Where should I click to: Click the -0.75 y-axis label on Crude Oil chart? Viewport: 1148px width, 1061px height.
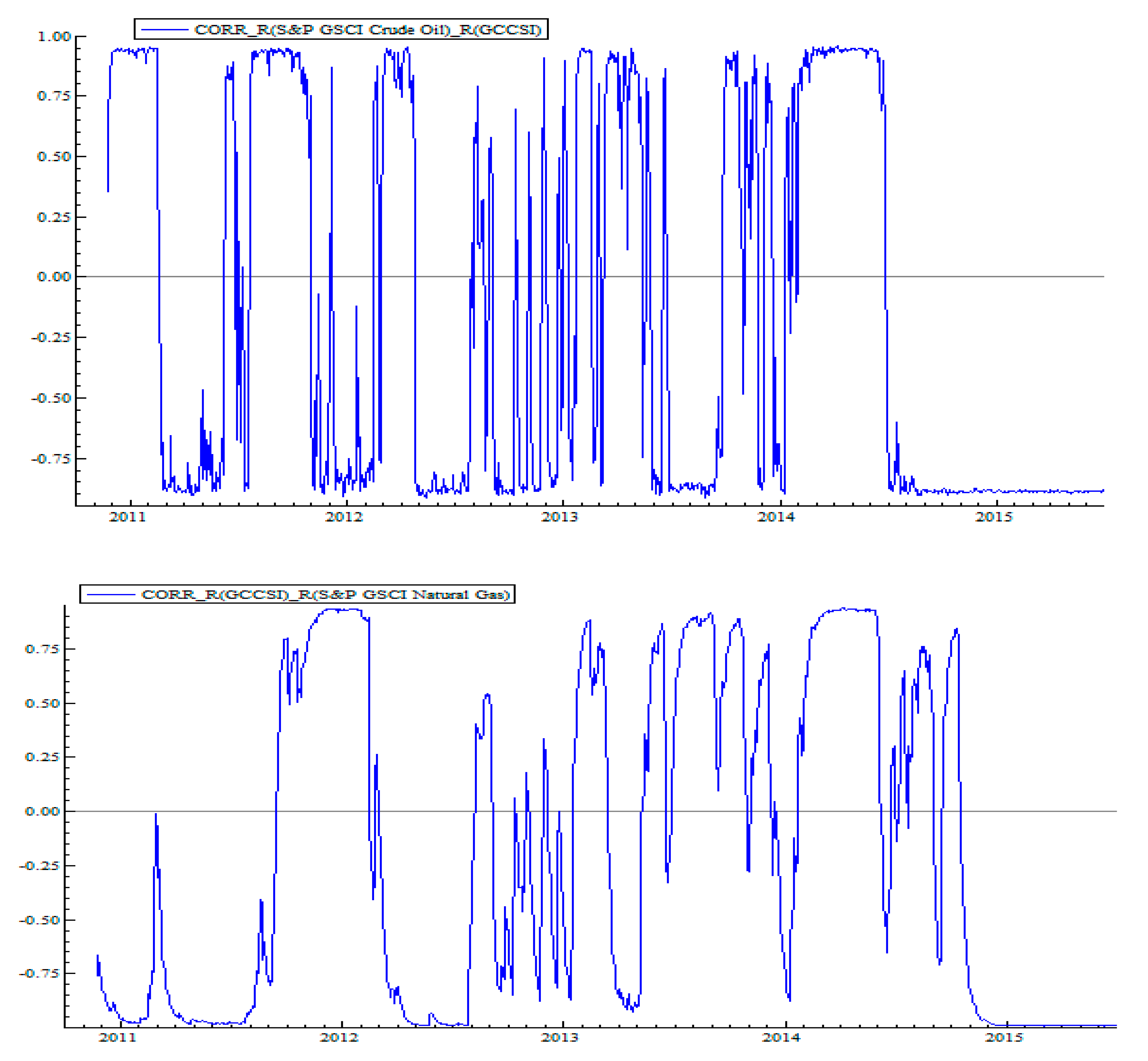(x=51, y=459)
